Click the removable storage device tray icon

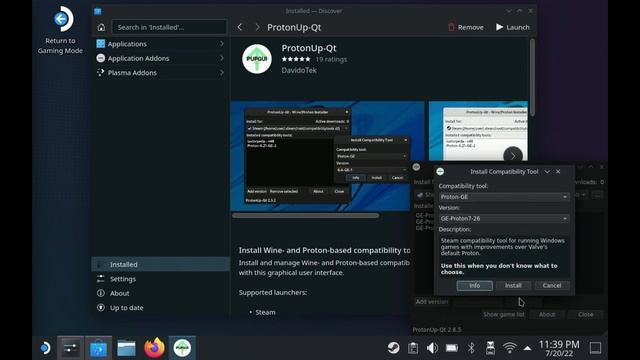coord(490,348)
